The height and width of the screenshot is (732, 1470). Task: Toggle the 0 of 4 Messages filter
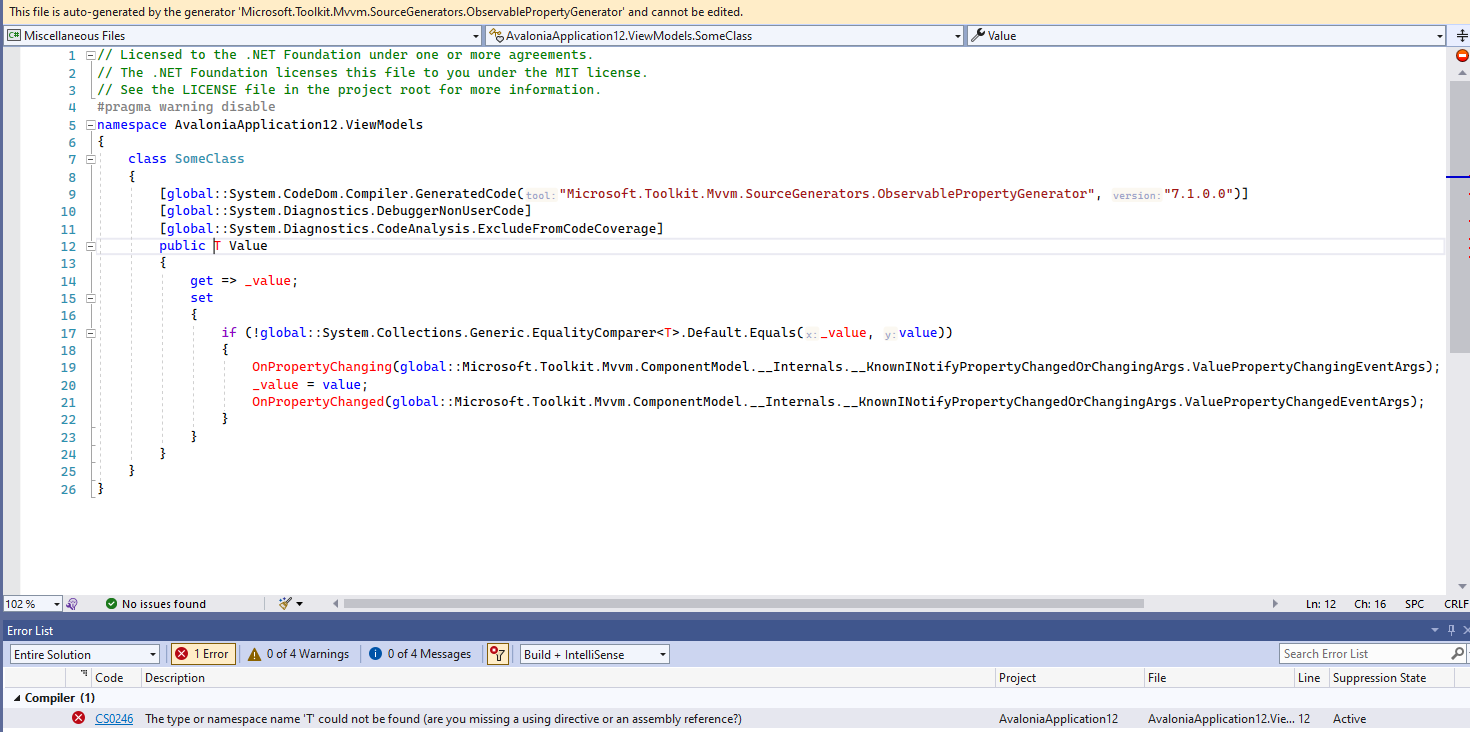[420, 654]
